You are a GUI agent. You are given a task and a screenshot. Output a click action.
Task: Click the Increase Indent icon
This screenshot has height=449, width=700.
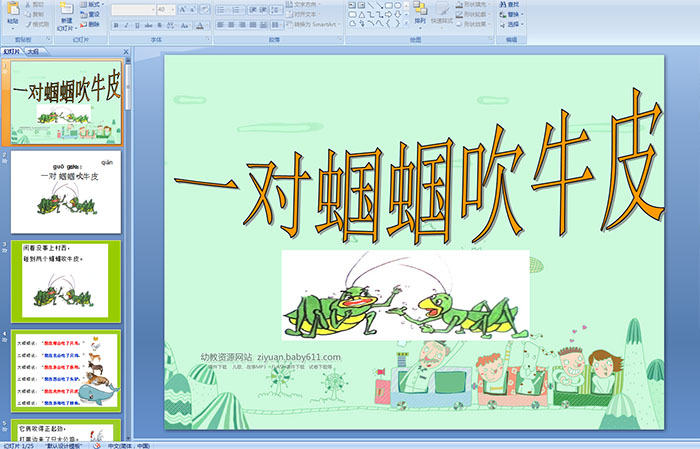(263, 10)
